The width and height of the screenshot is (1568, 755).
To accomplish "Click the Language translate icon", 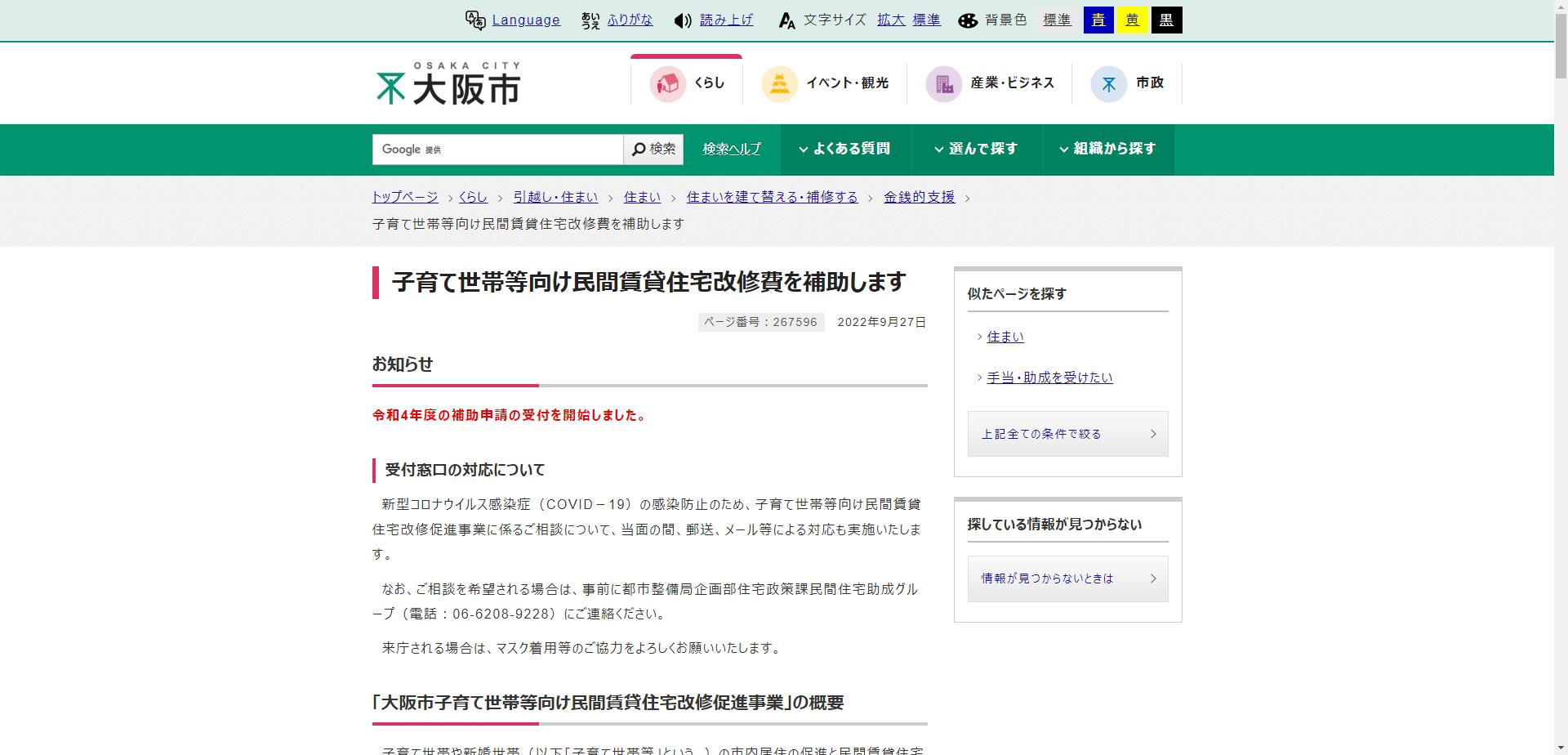I will pos(475,20).
